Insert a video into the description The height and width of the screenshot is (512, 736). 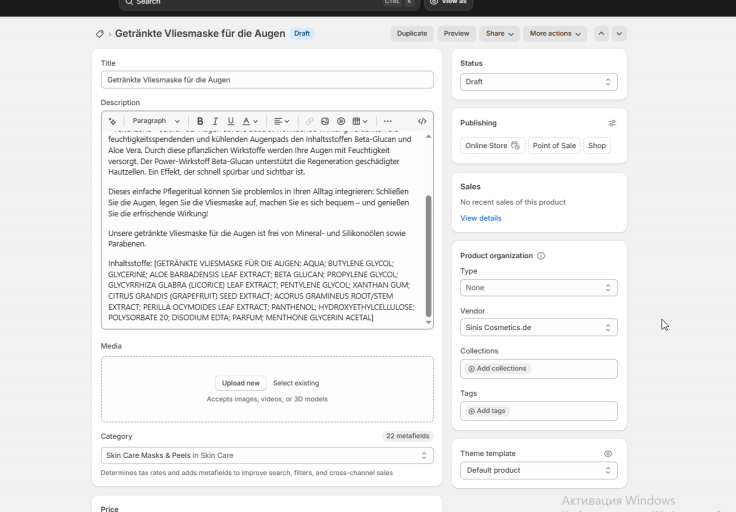341,121
